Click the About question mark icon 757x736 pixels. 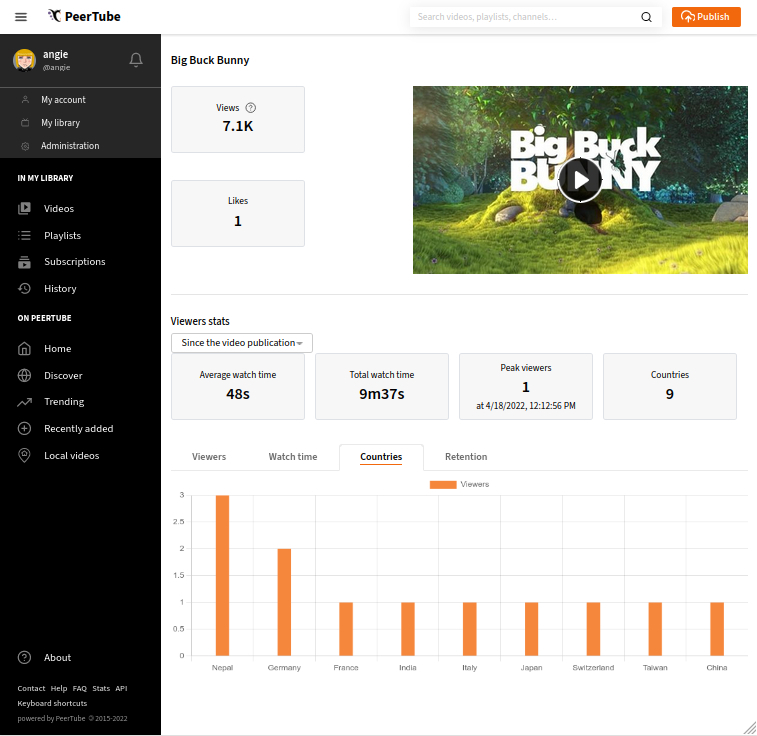24,657
